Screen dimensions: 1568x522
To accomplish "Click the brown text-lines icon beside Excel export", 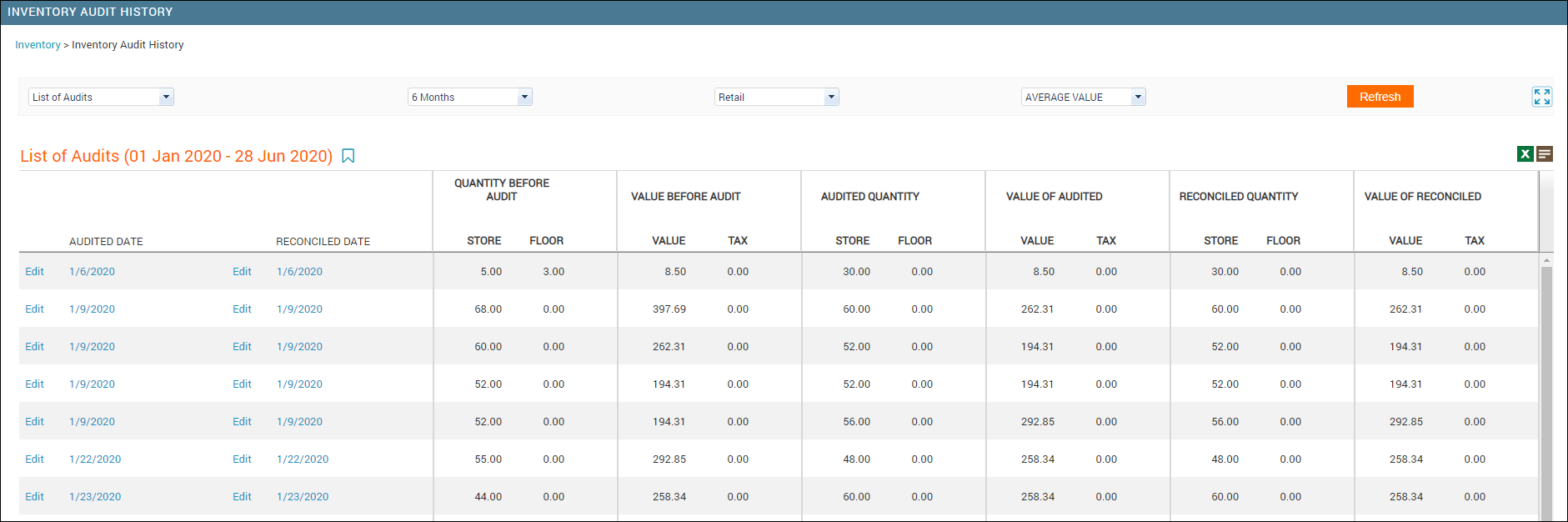I will pyautogui.click(x=1545, y=153).
